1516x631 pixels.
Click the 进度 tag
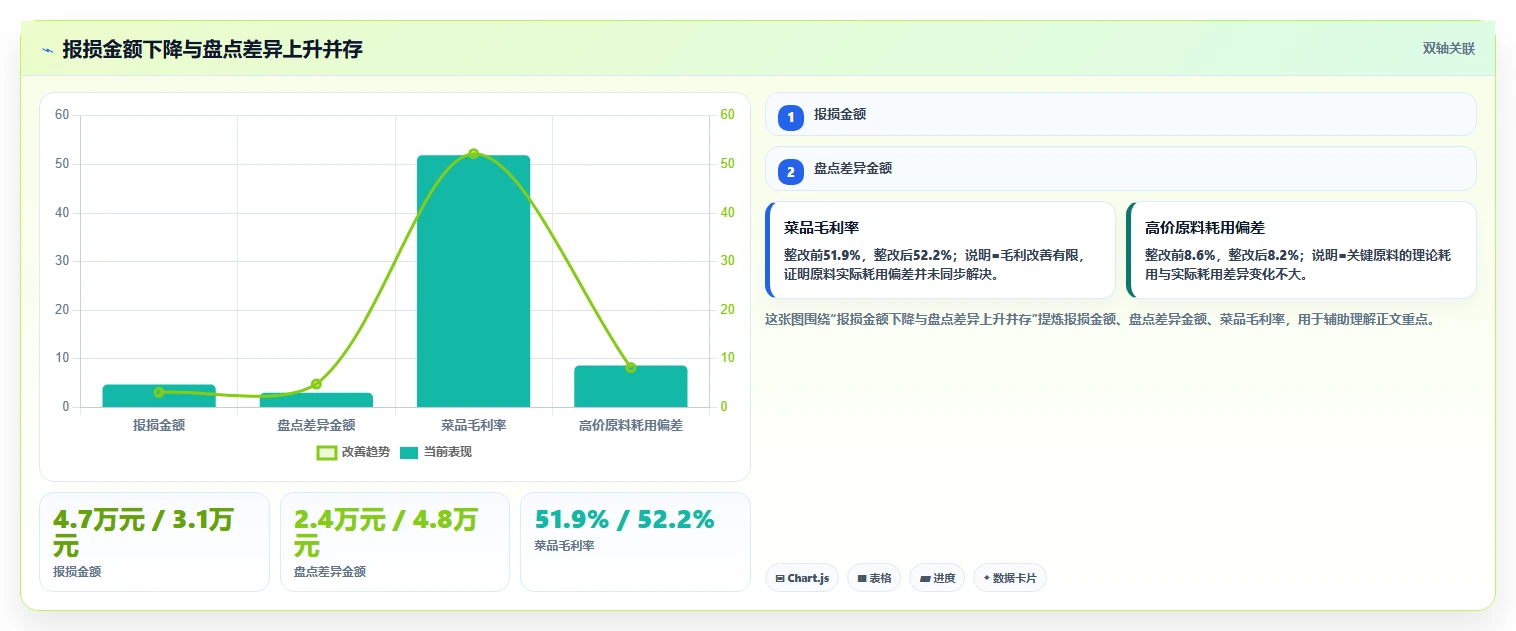click(x=937, y=578)
